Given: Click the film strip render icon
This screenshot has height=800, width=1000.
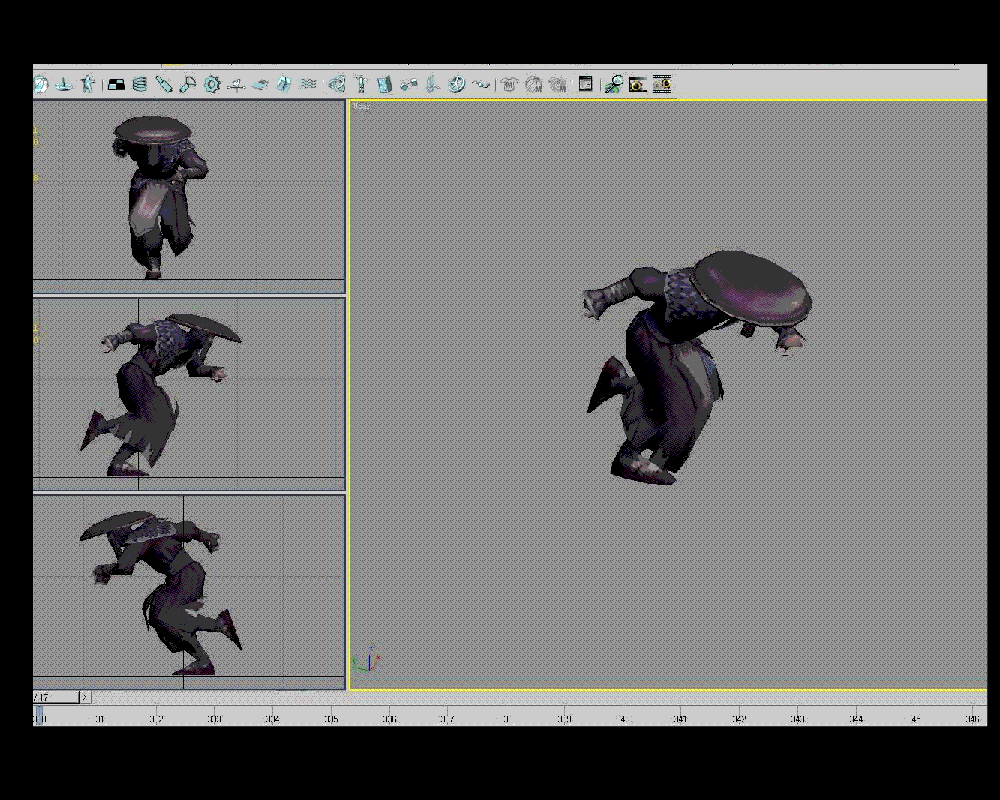Looking at the screenshot, I should coord(662,84).
